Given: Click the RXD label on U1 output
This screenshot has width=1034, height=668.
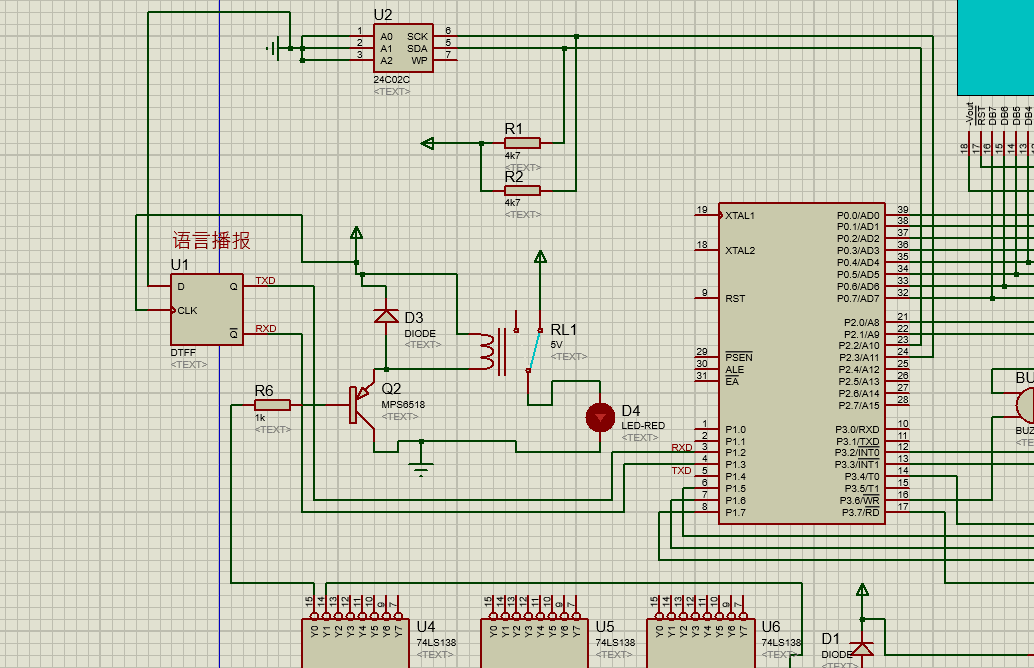Looking at the screenshot, I should coord(266,328).
